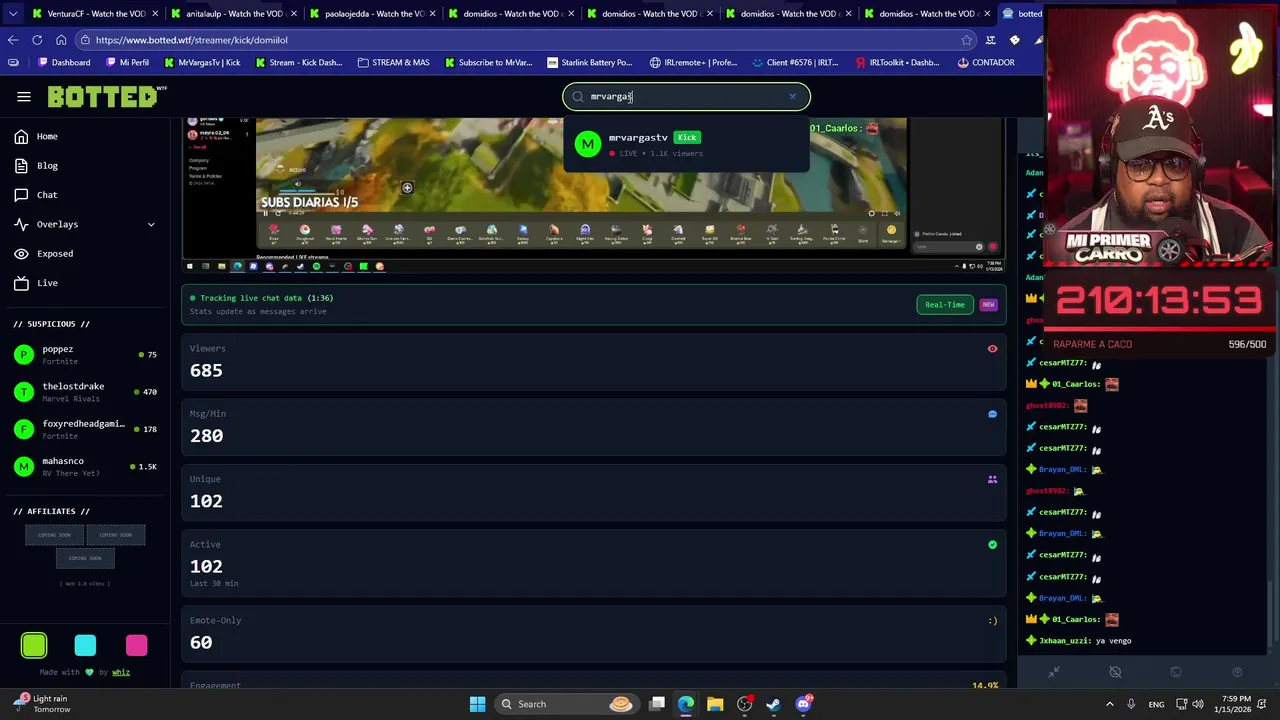
Task: Close the VenturaCF browser tab
Action: pos(155,13)
